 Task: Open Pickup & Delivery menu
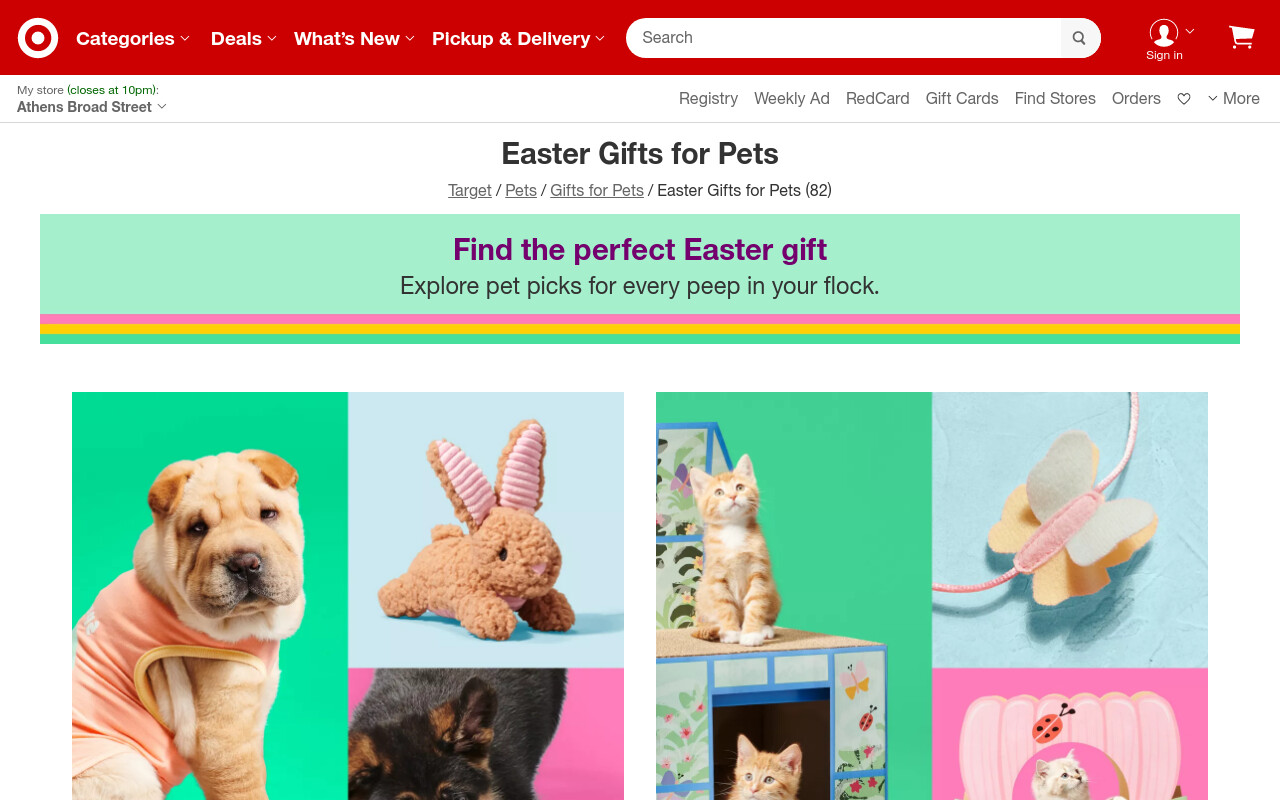tap(518, 38)
